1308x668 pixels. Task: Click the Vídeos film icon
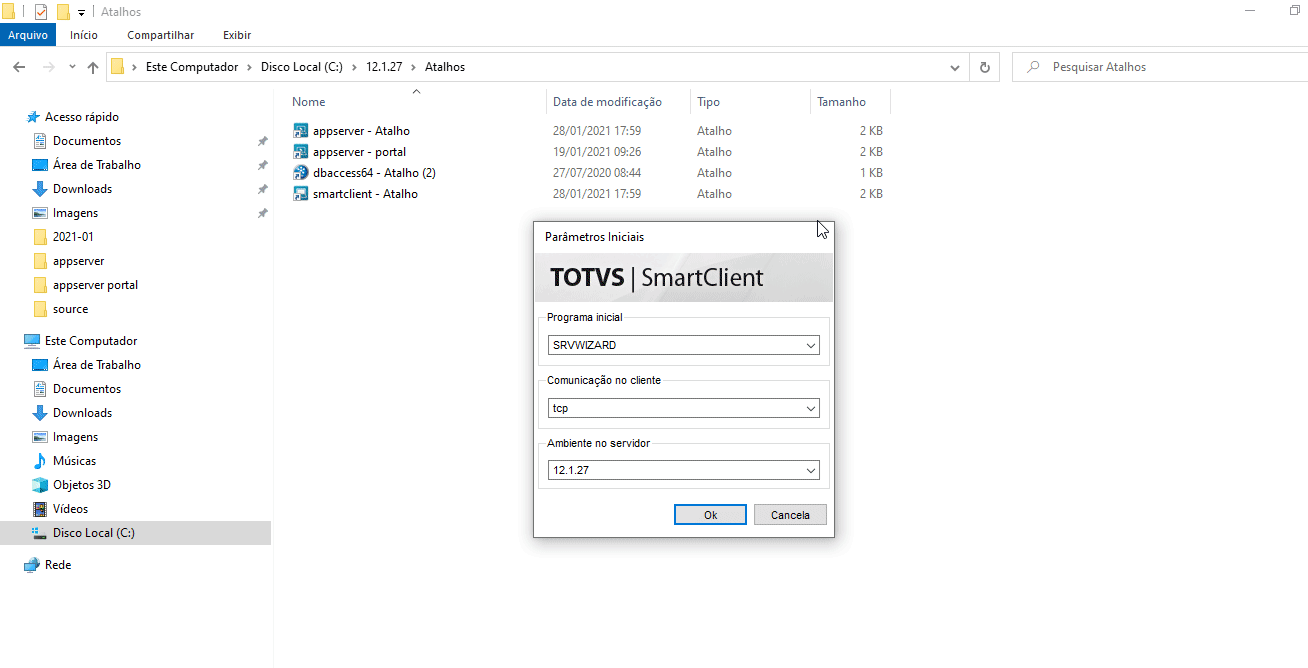pos(40,509)
